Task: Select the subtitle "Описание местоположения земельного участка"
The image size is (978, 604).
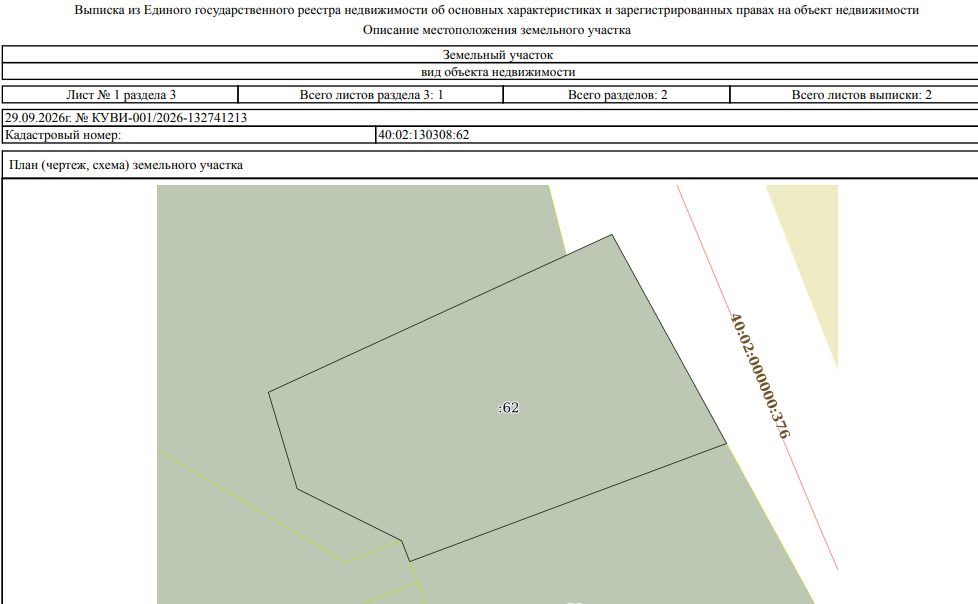Action: pyautogui.click(x=496, y=30)
